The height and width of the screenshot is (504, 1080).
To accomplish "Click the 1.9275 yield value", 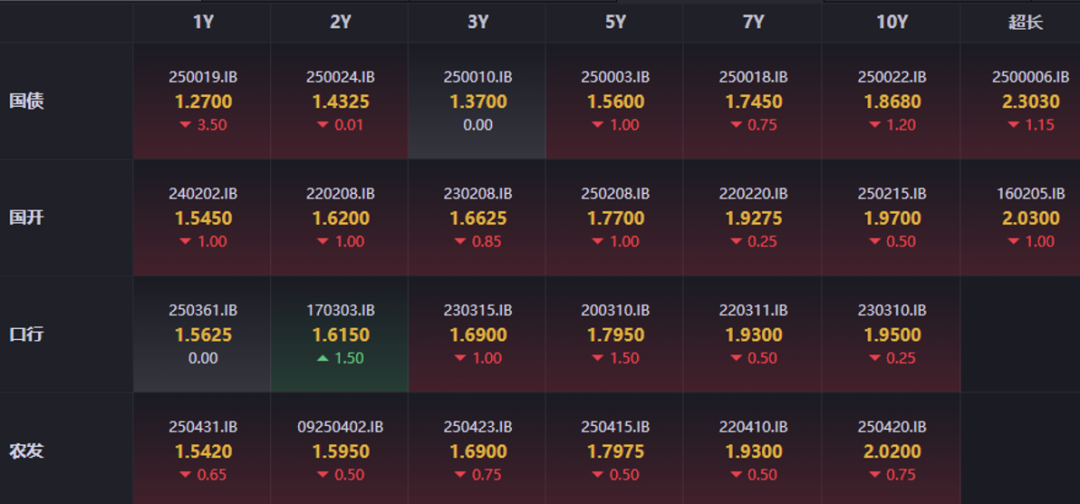I will click(753, 218).
